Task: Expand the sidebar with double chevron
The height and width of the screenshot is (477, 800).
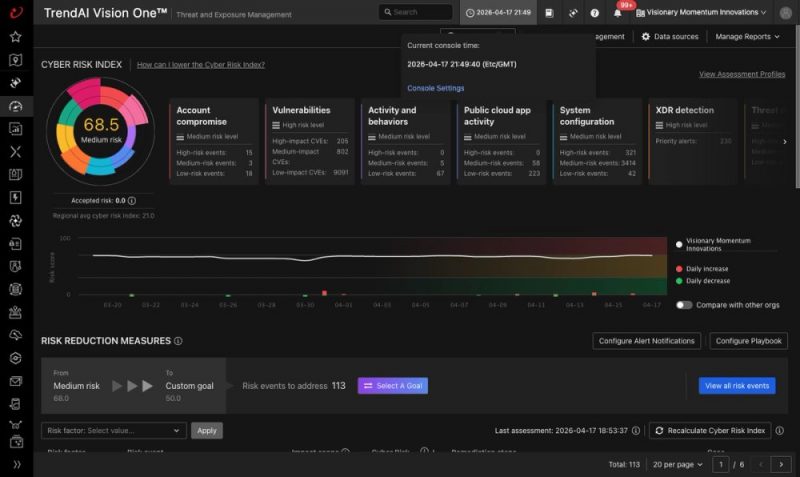Action: pyautogui.click(x=16, y=464)
